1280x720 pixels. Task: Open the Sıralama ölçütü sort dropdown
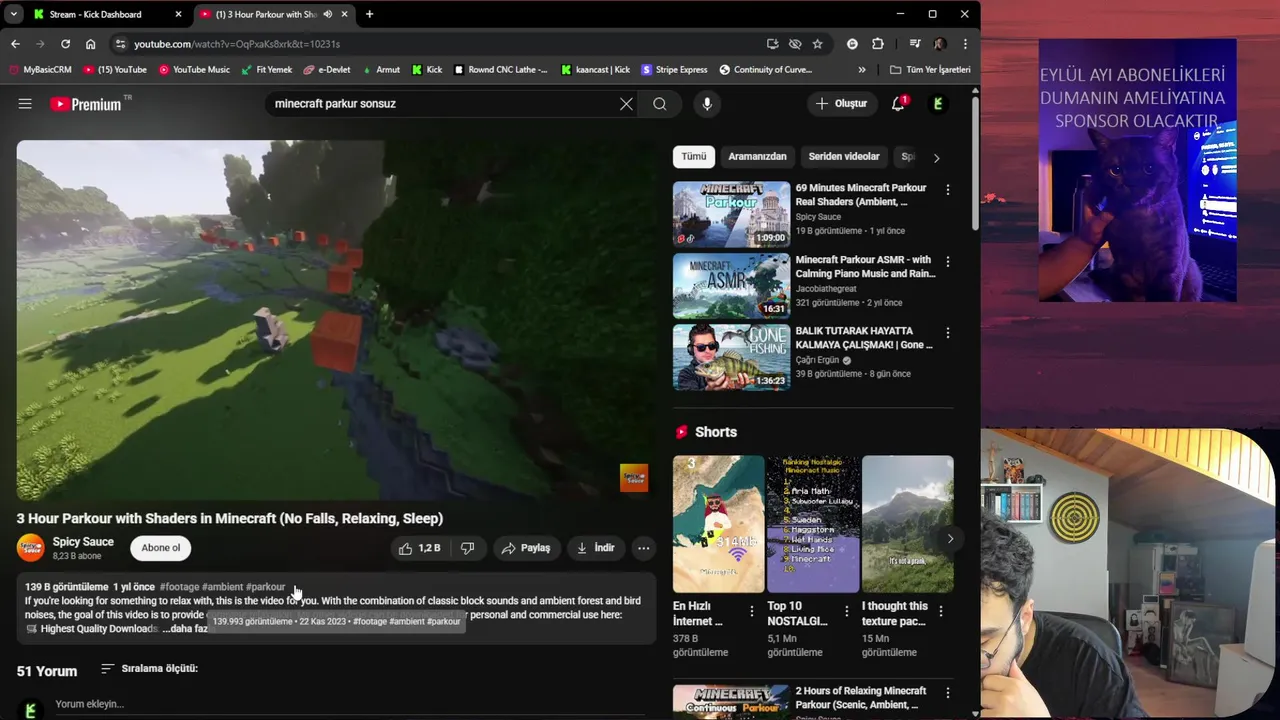pyautogui.click(x=150, y=668)
